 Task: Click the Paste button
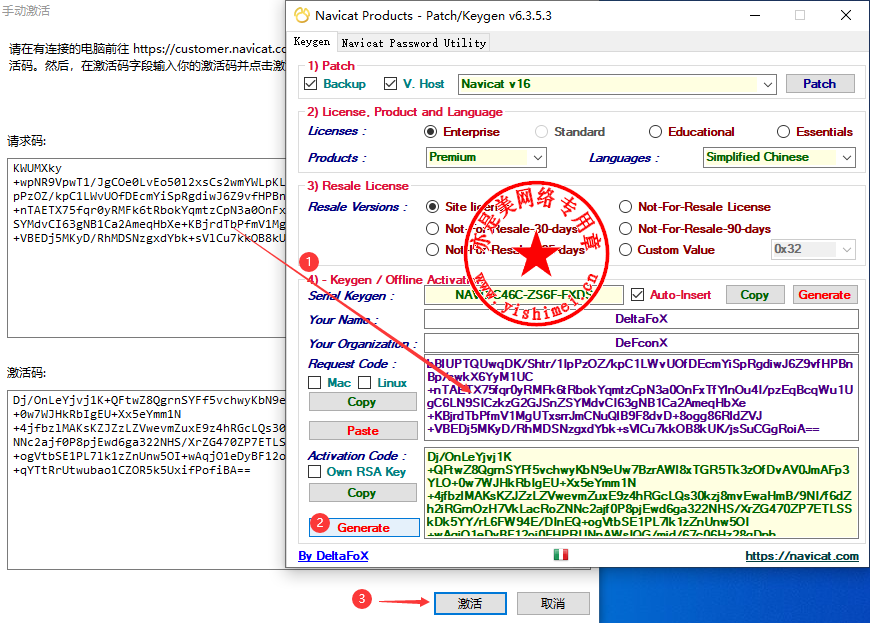[x=362, y=430]
